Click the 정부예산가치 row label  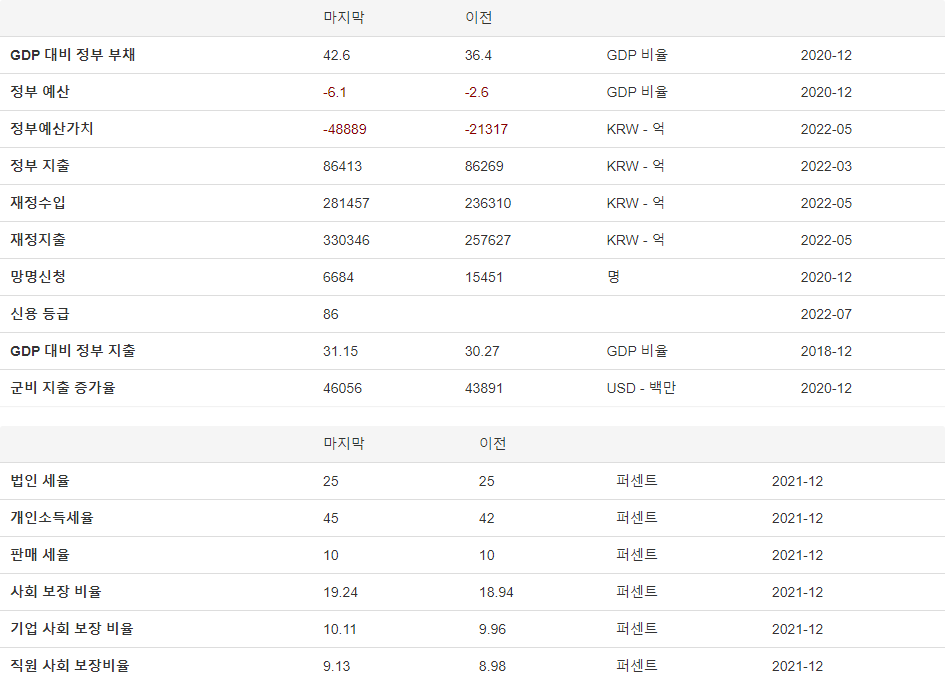click(x=52, y=128)
